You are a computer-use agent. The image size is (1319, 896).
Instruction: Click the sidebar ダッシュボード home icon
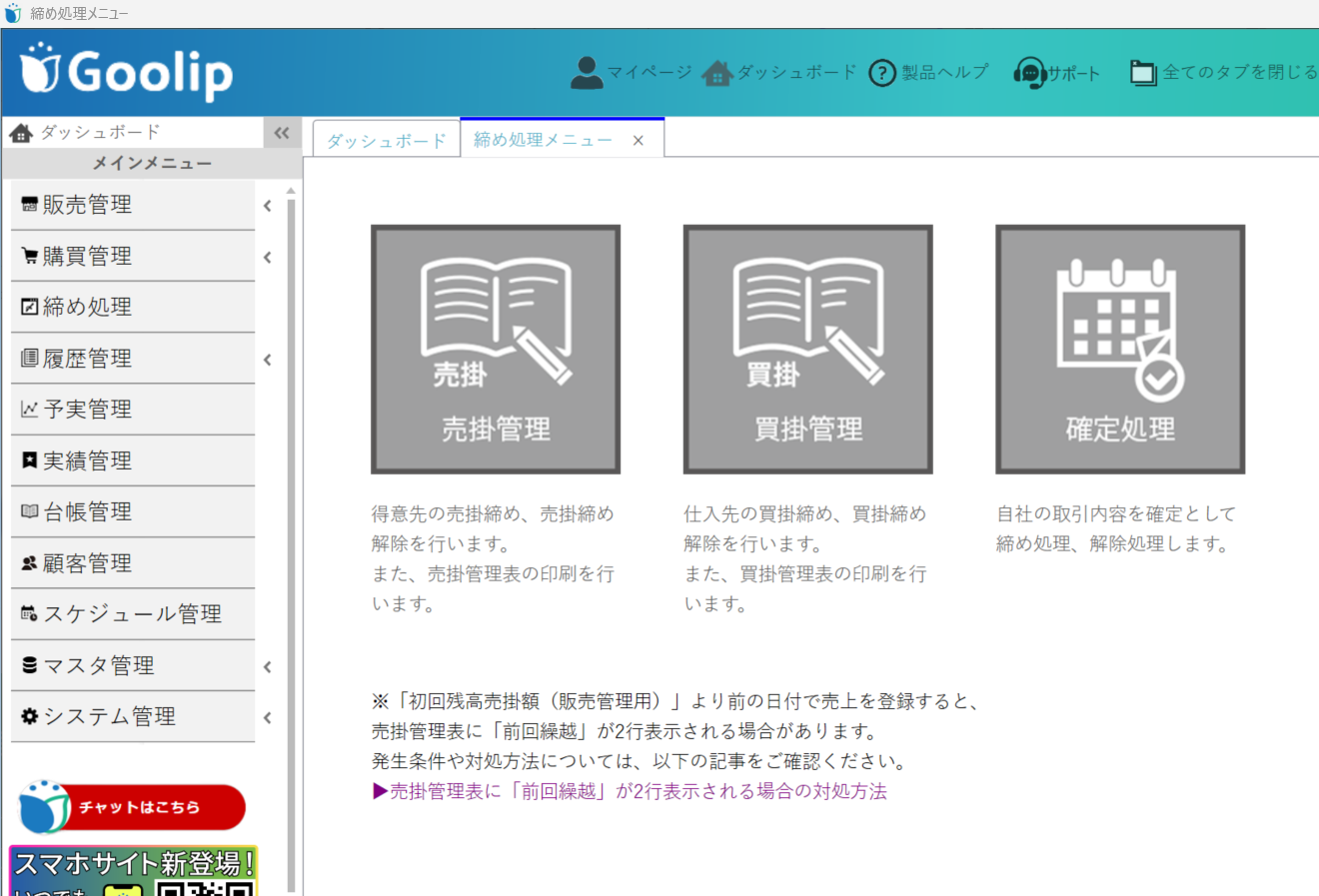pos(21,132)
